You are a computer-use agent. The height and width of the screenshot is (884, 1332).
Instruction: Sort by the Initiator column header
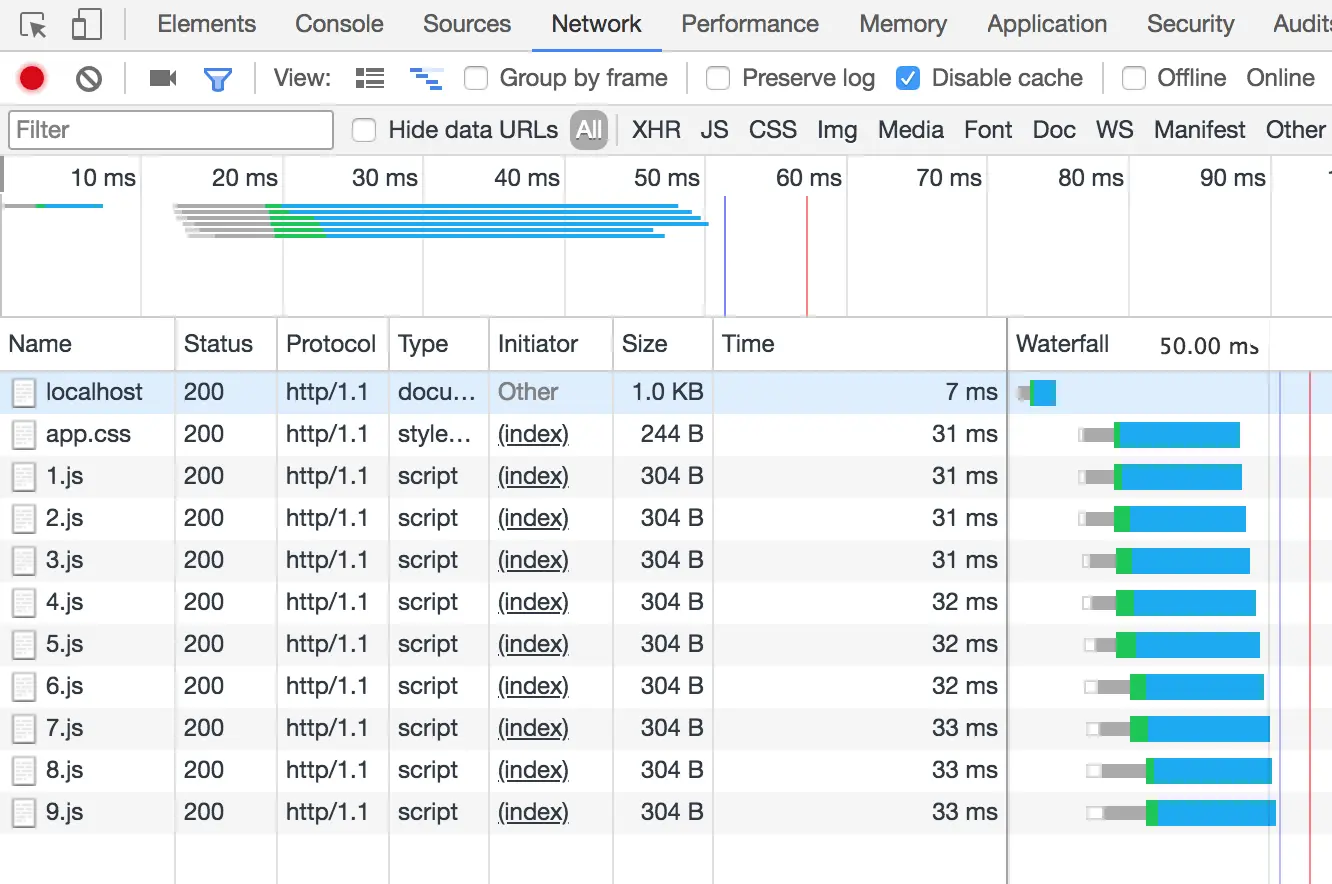(551, 344)
